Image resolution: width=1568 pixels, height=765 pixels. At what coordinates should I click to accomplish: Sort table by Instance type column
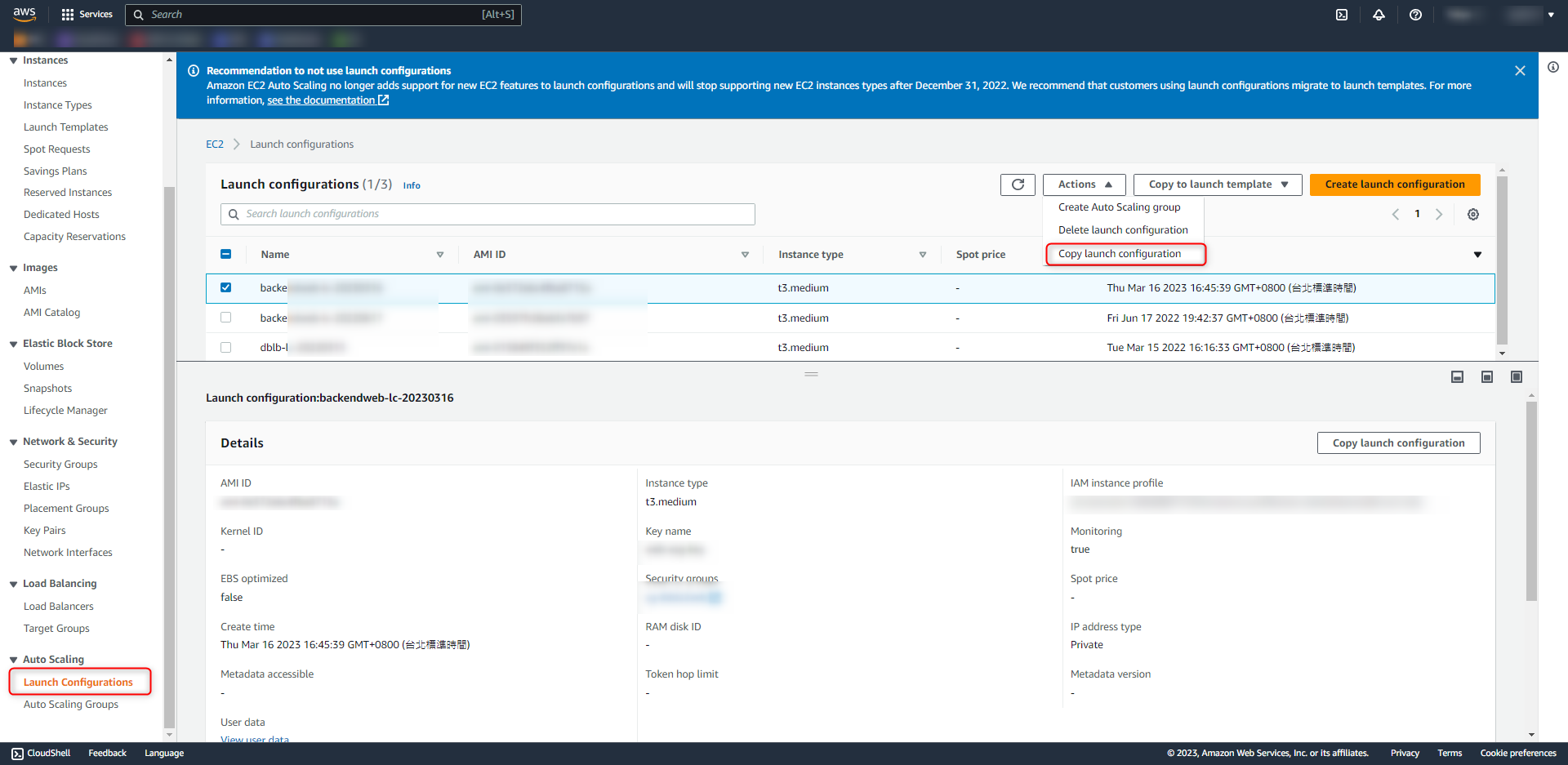point(923,255)
